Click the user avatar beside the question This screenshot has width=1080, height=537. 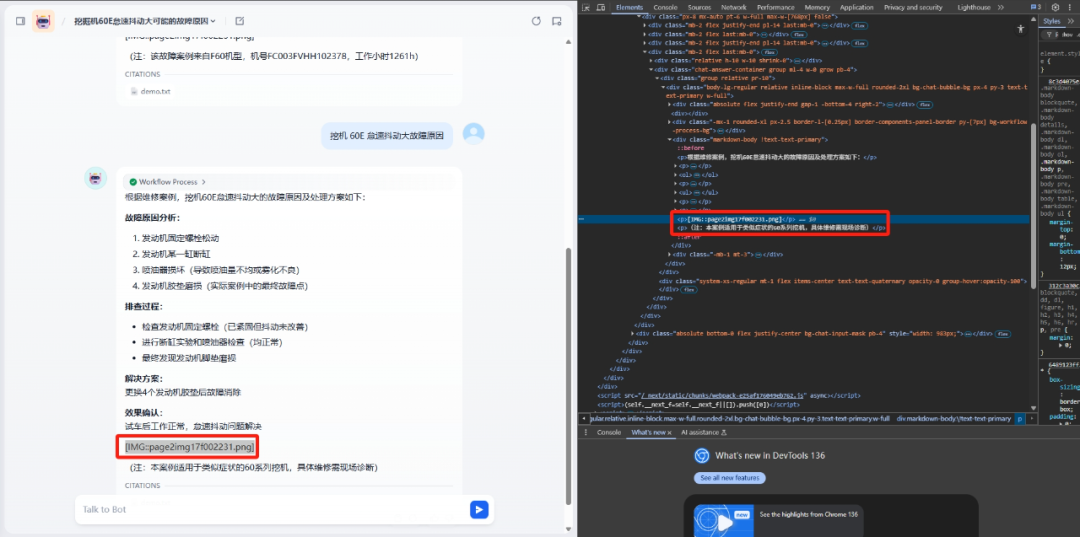pyautogui.click(x=473, y=134)
